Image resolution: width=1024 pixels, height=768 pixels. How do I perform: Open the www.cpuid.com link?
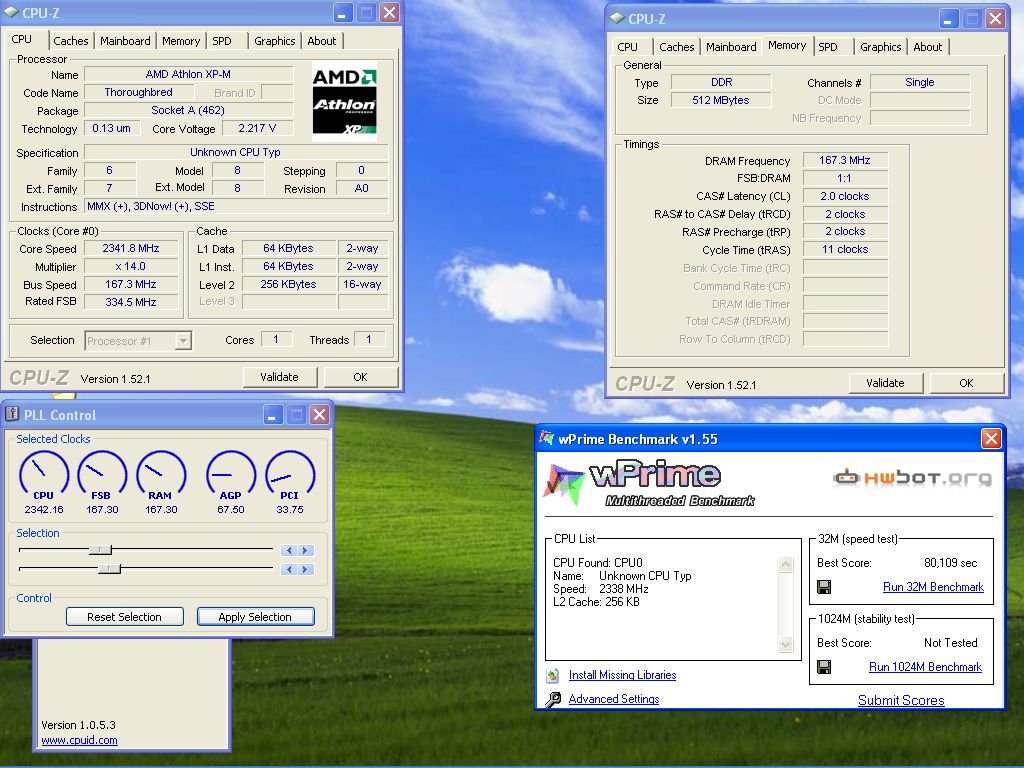coord(79,741)
